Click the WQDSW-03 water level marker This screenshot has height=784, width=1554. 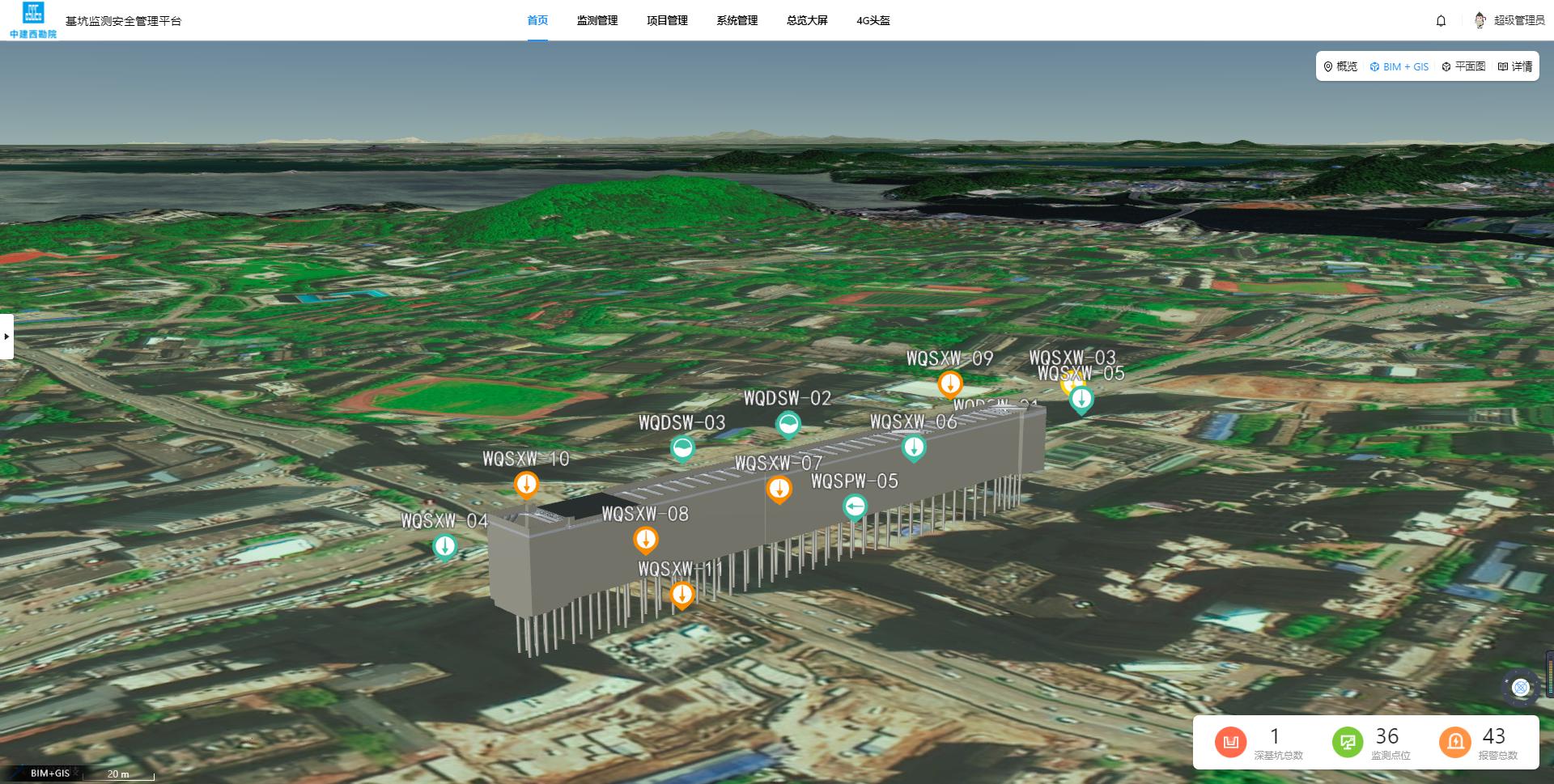coord(682,448)
